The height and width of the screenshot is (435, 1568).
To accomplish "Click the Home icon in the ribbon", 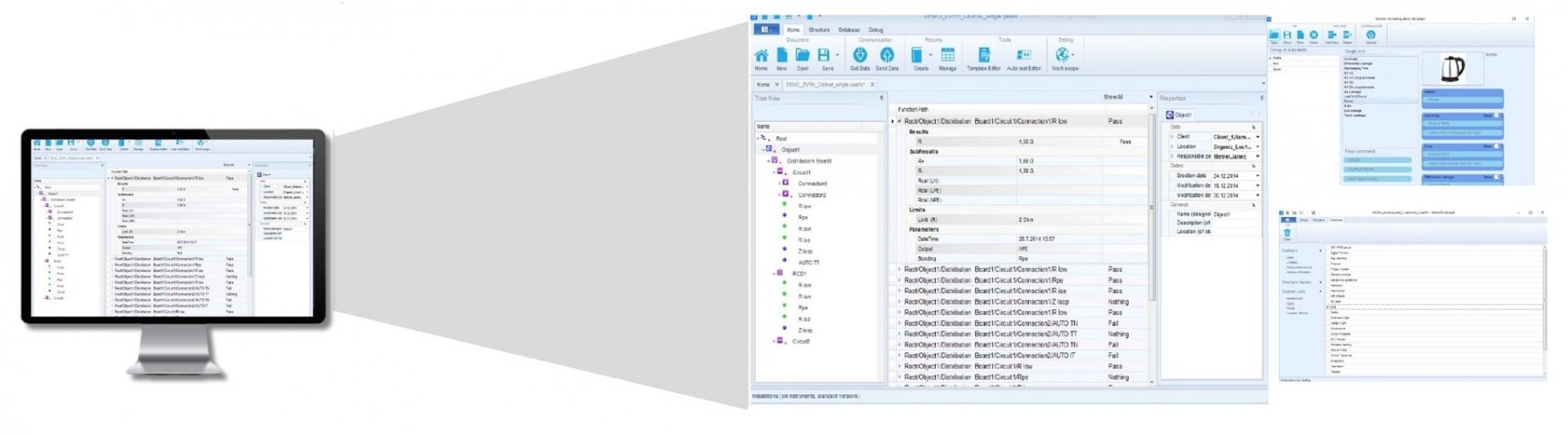I will point(761,55).
